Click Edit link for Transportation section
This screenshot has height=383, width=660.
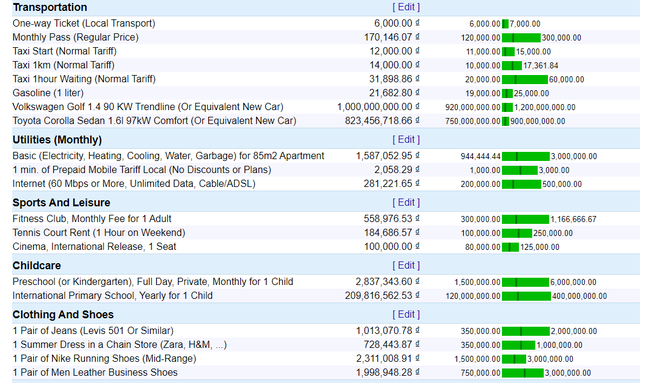point(406,7)
